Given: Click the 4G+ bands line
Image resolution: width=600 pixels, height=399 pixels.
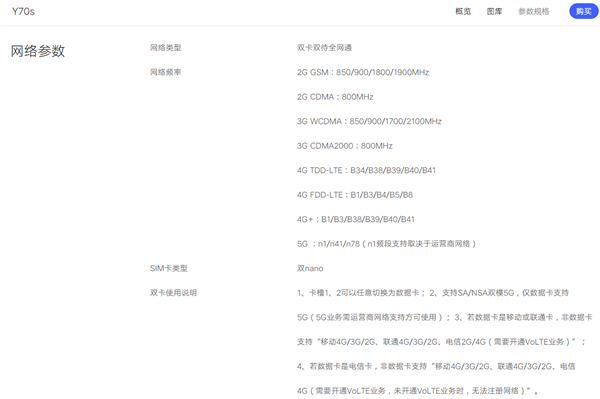Looking at the screenshot, I should (355, 219).
